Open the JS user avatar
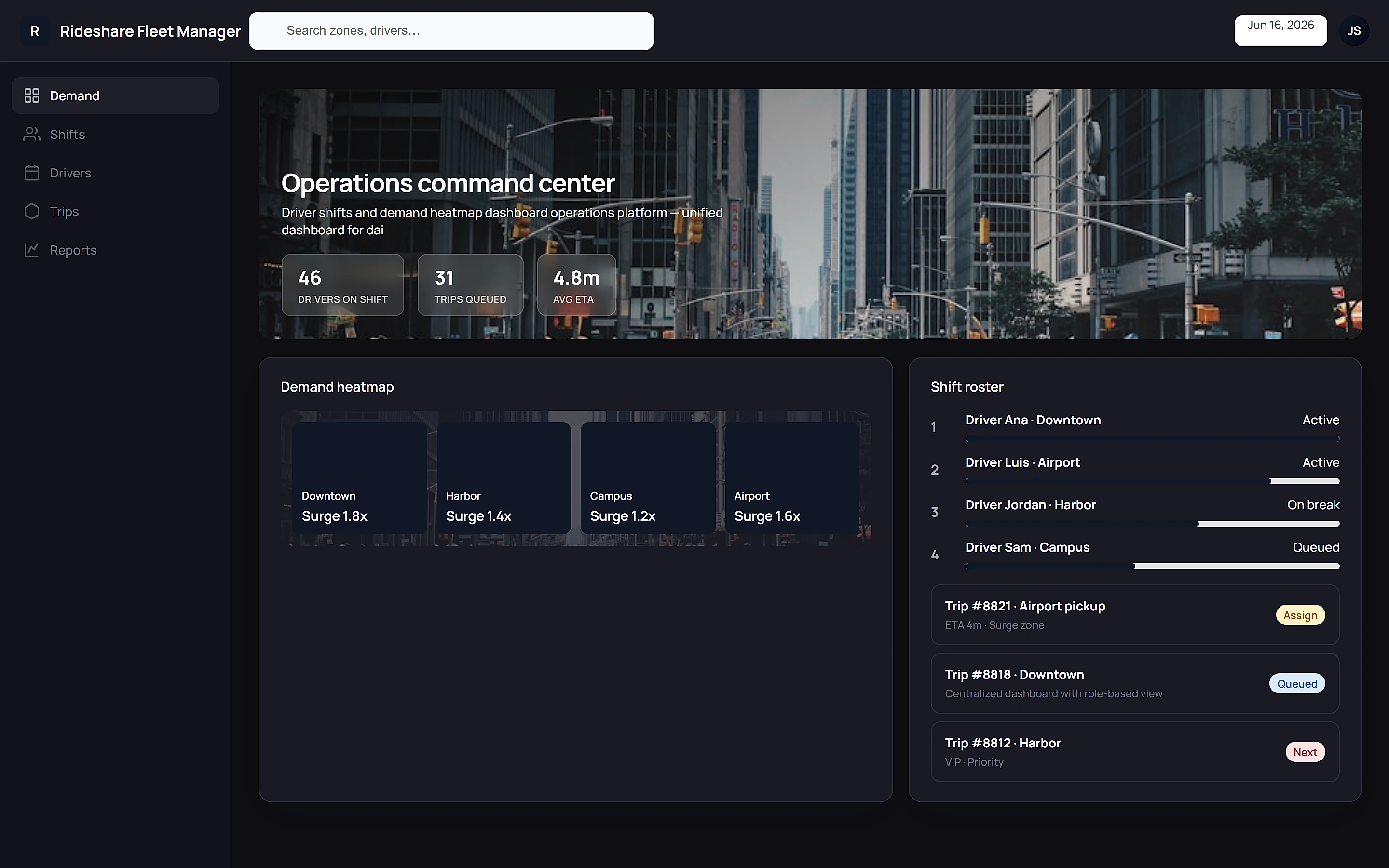The width and height of the screenshot is (1389, 868). click(x=1353, y=31)
